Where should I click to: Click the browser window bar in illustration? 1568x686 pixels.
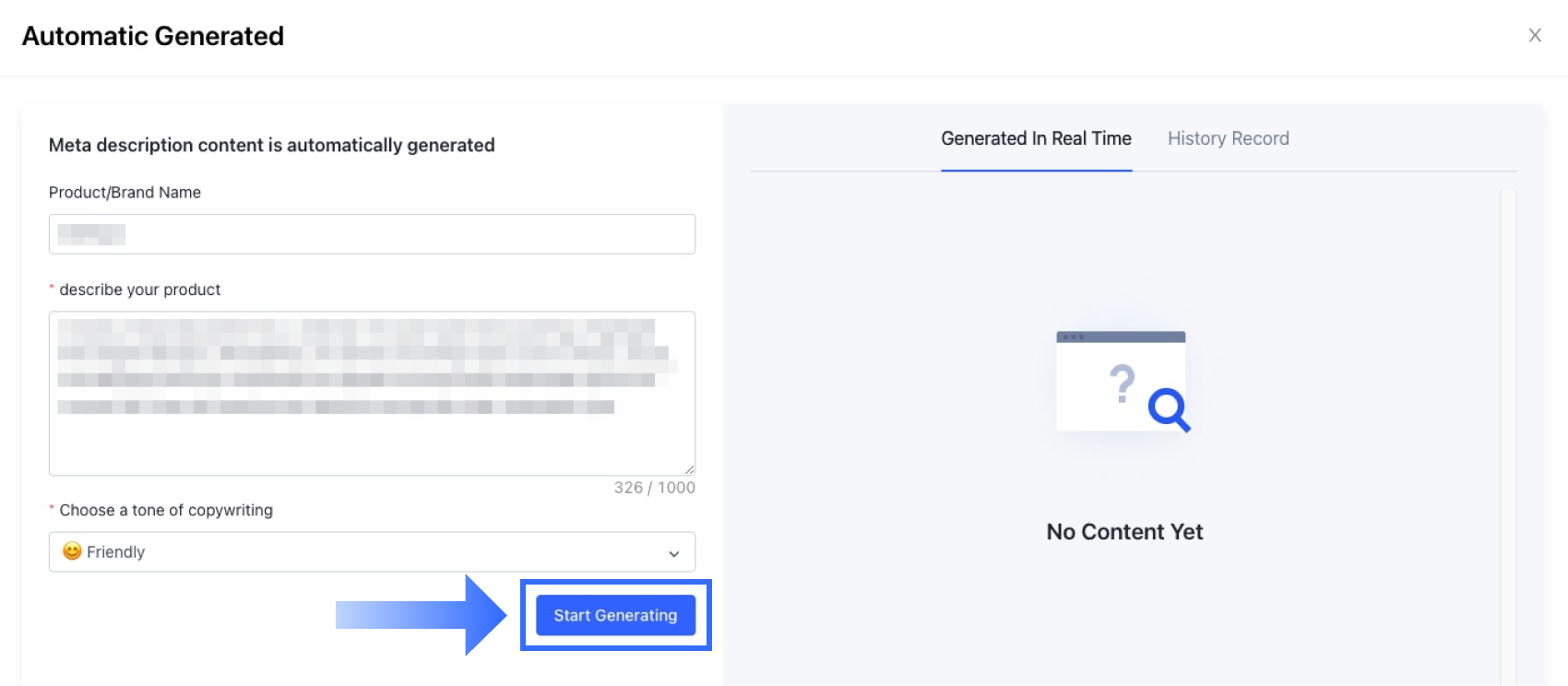(1121, 337)
